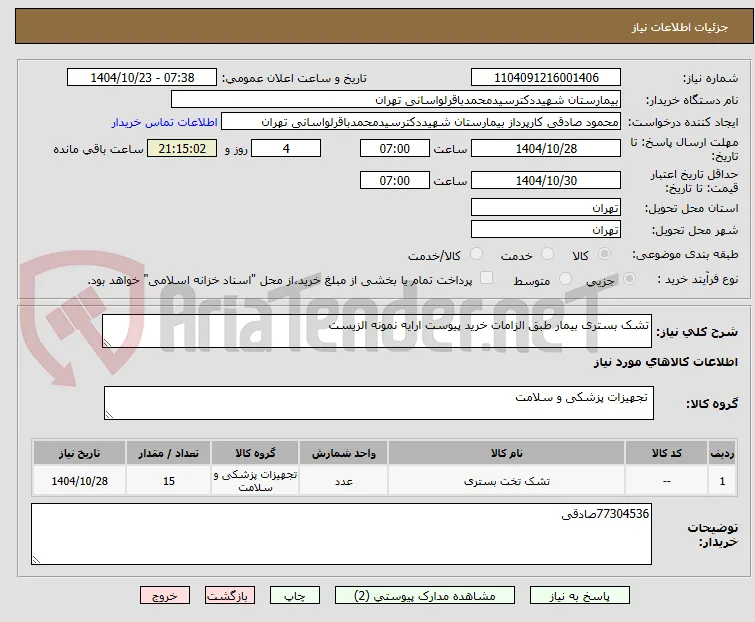Click the request creator field محمود صادقی
This screenshot has height=622, width=755.
click(421, 122)
